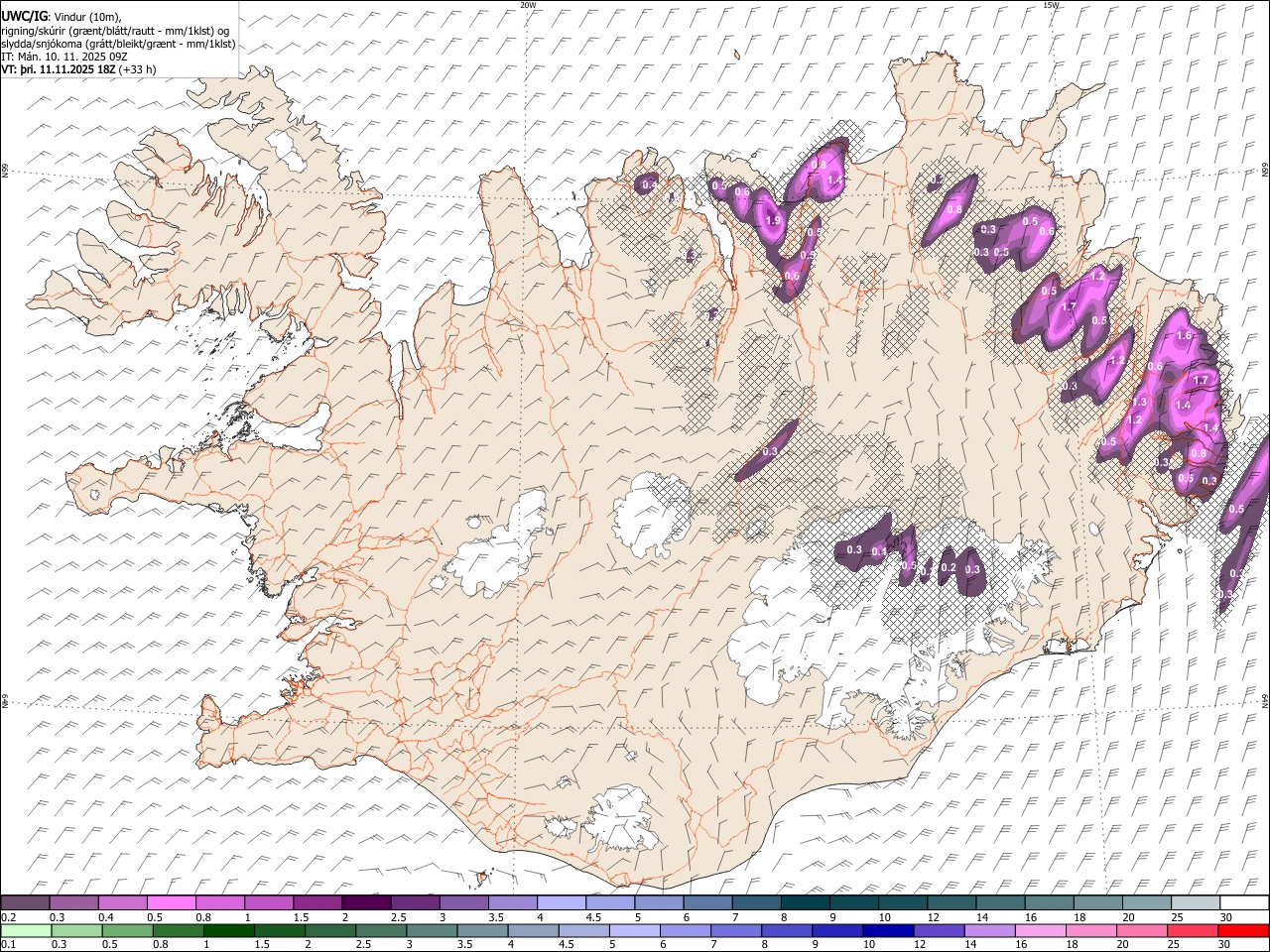Click the 'slydda/snjókoma' legend description line
This screenshot has width=1270, height=952.
(118, 44)
